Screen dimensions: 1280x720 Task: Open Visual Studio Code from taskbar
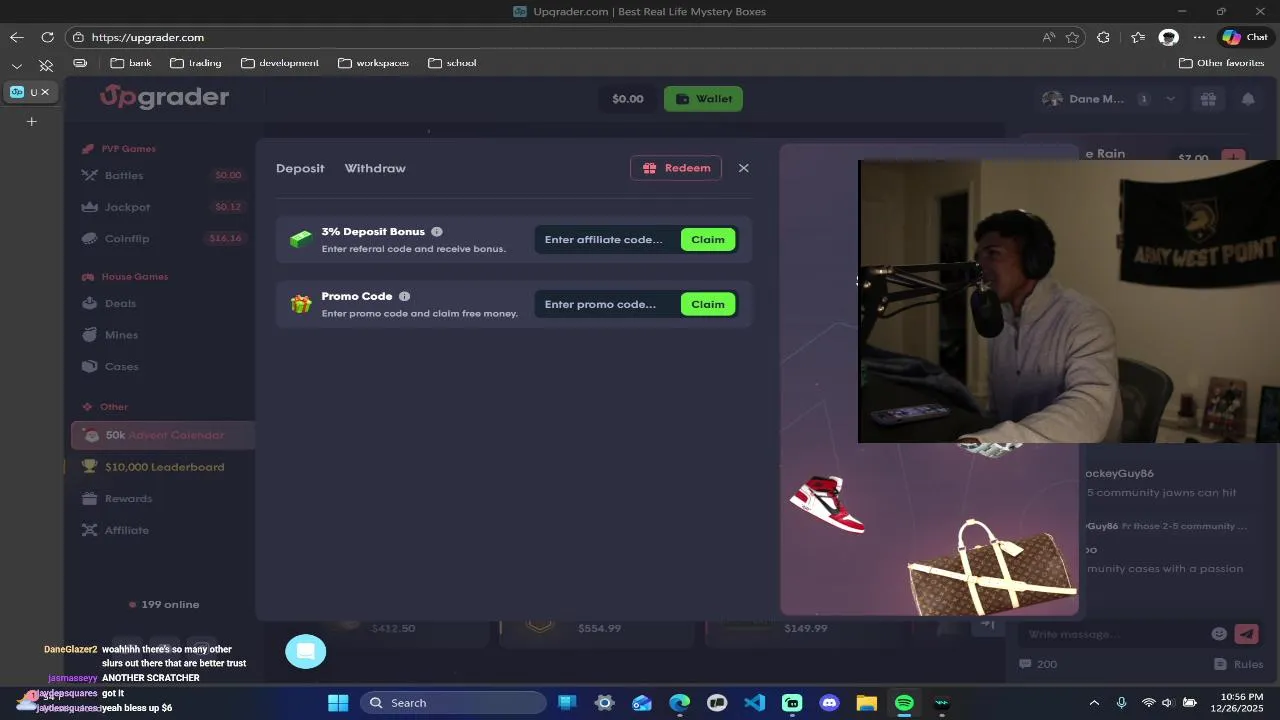755,703
